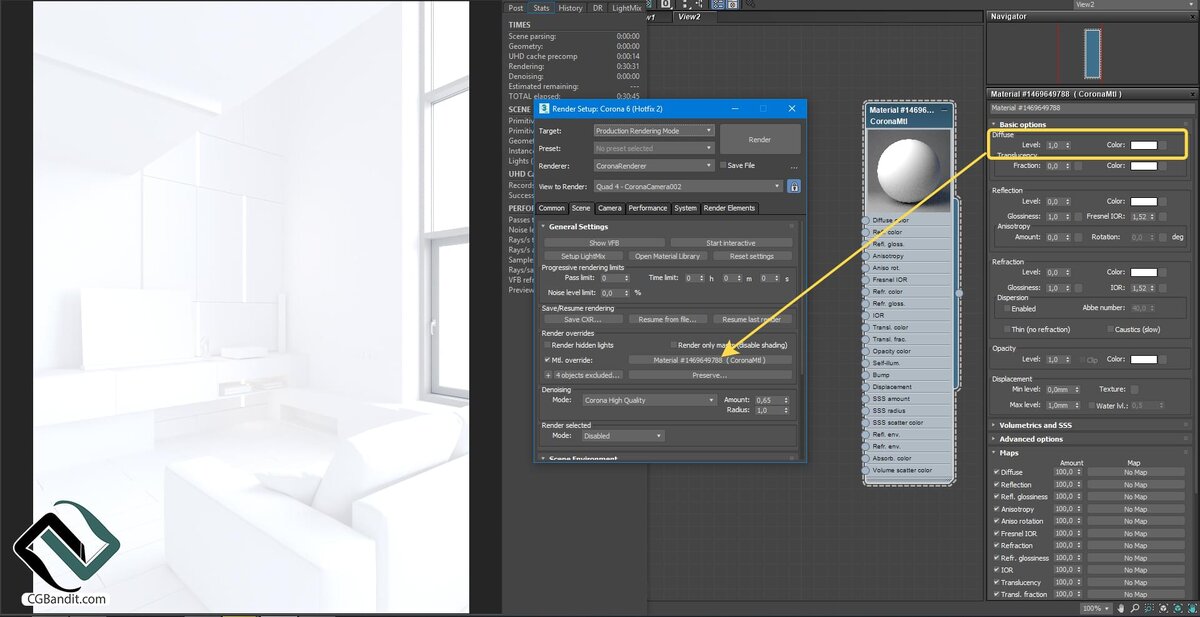The width and height of the screenshot is (1200, 617).
Task: Open the Preset dropdown
Action: (654, 148)
